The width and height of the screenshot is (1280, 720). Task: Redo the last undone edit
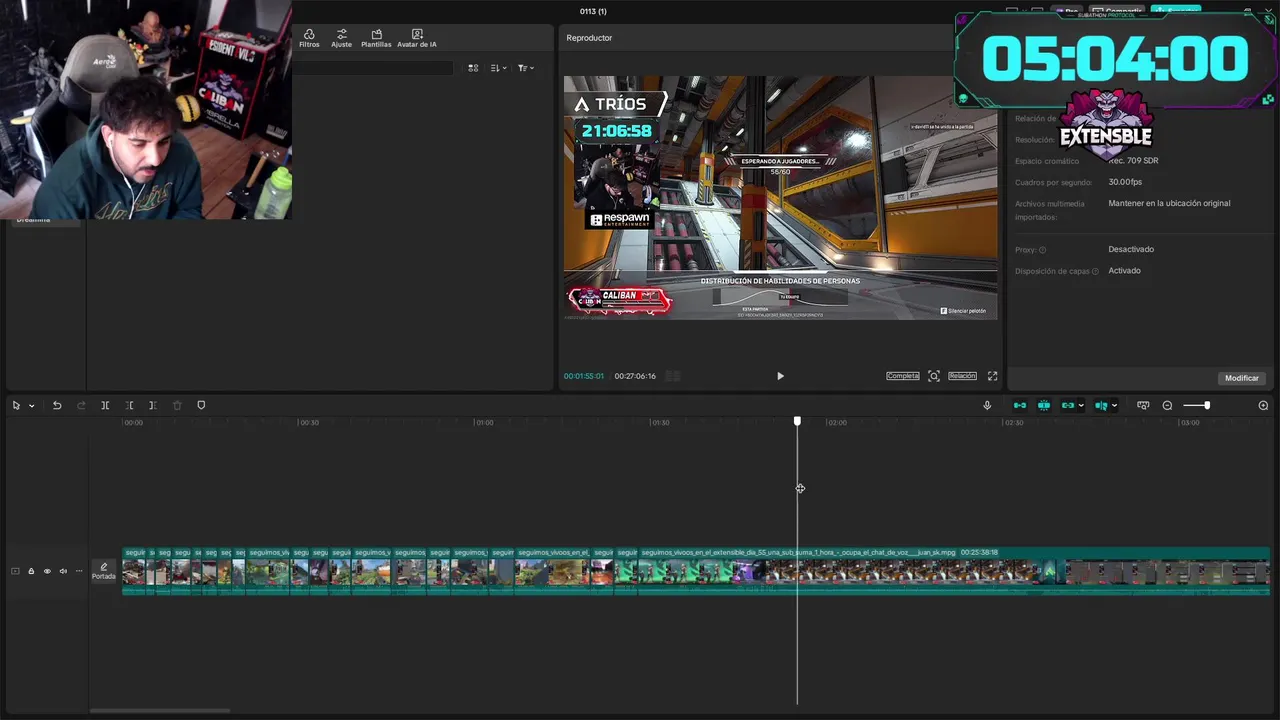pos(81,405)
